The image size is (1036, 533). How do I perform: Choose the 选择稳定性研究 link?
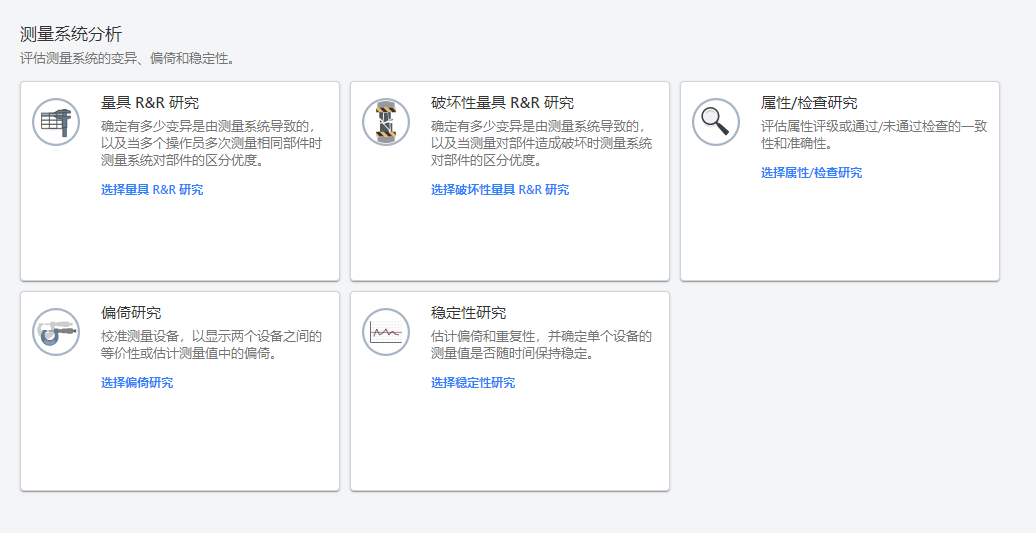(473, 383)
